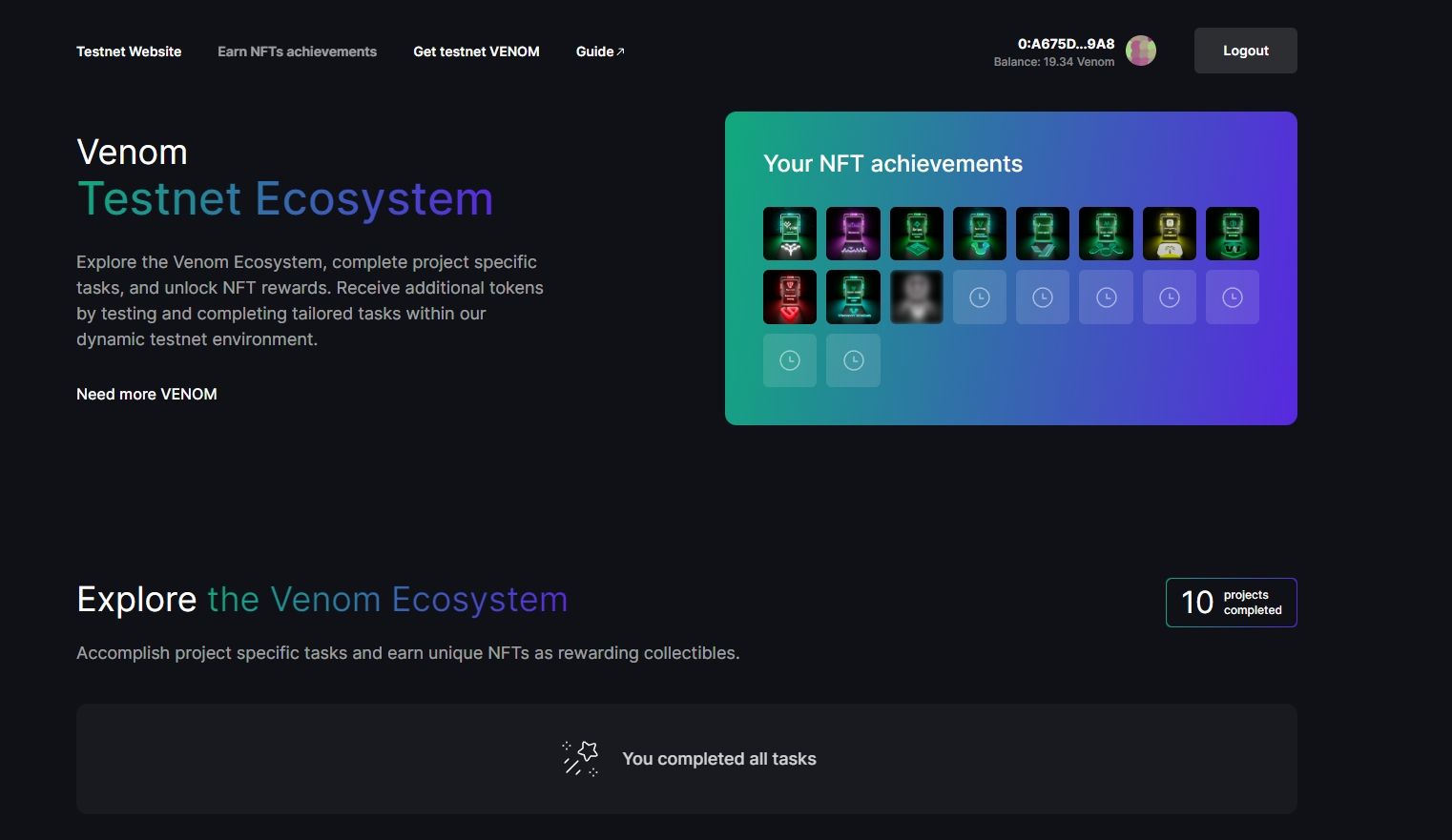Open the purple glowing NFT achievement
Screen dimensions: 1452x840
click(853, 234)
